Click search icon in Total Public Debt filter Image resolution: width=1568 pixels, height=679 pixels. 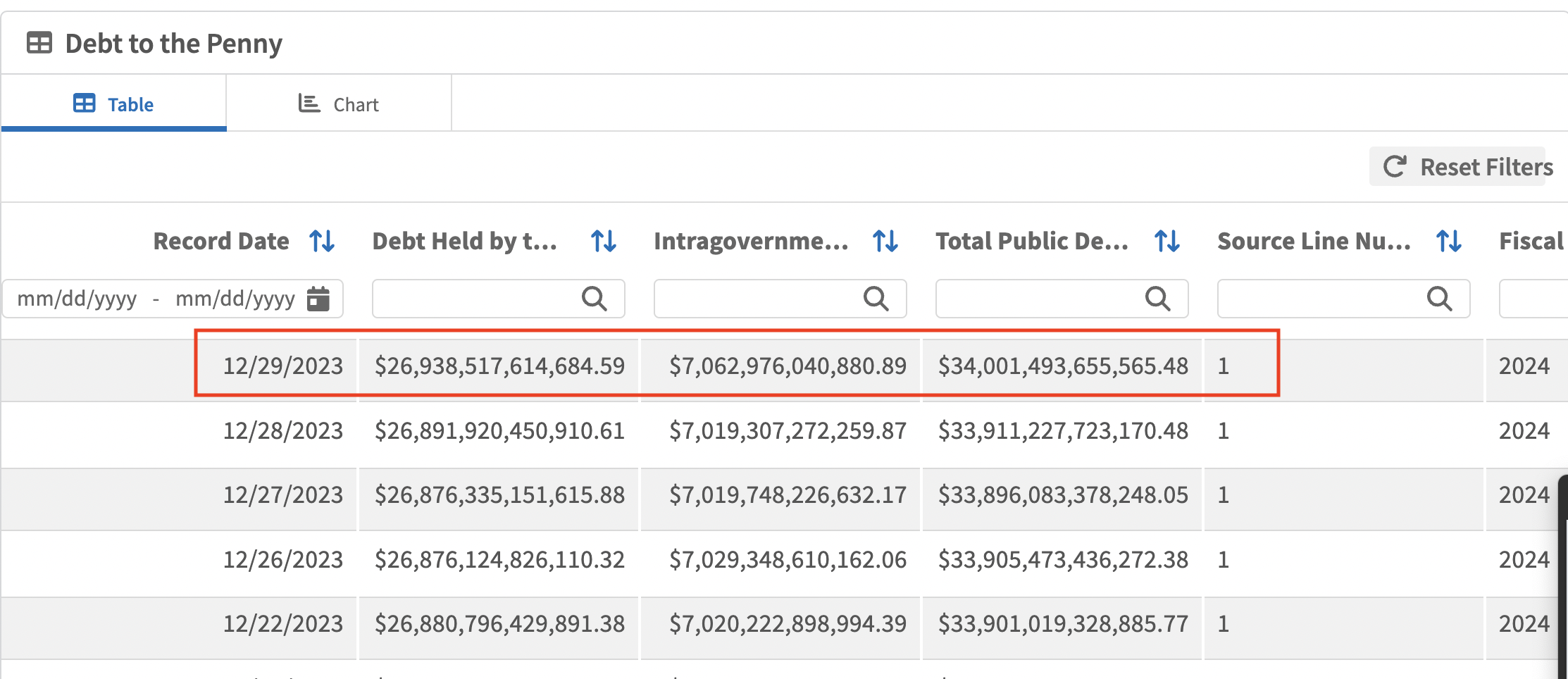1158,299
